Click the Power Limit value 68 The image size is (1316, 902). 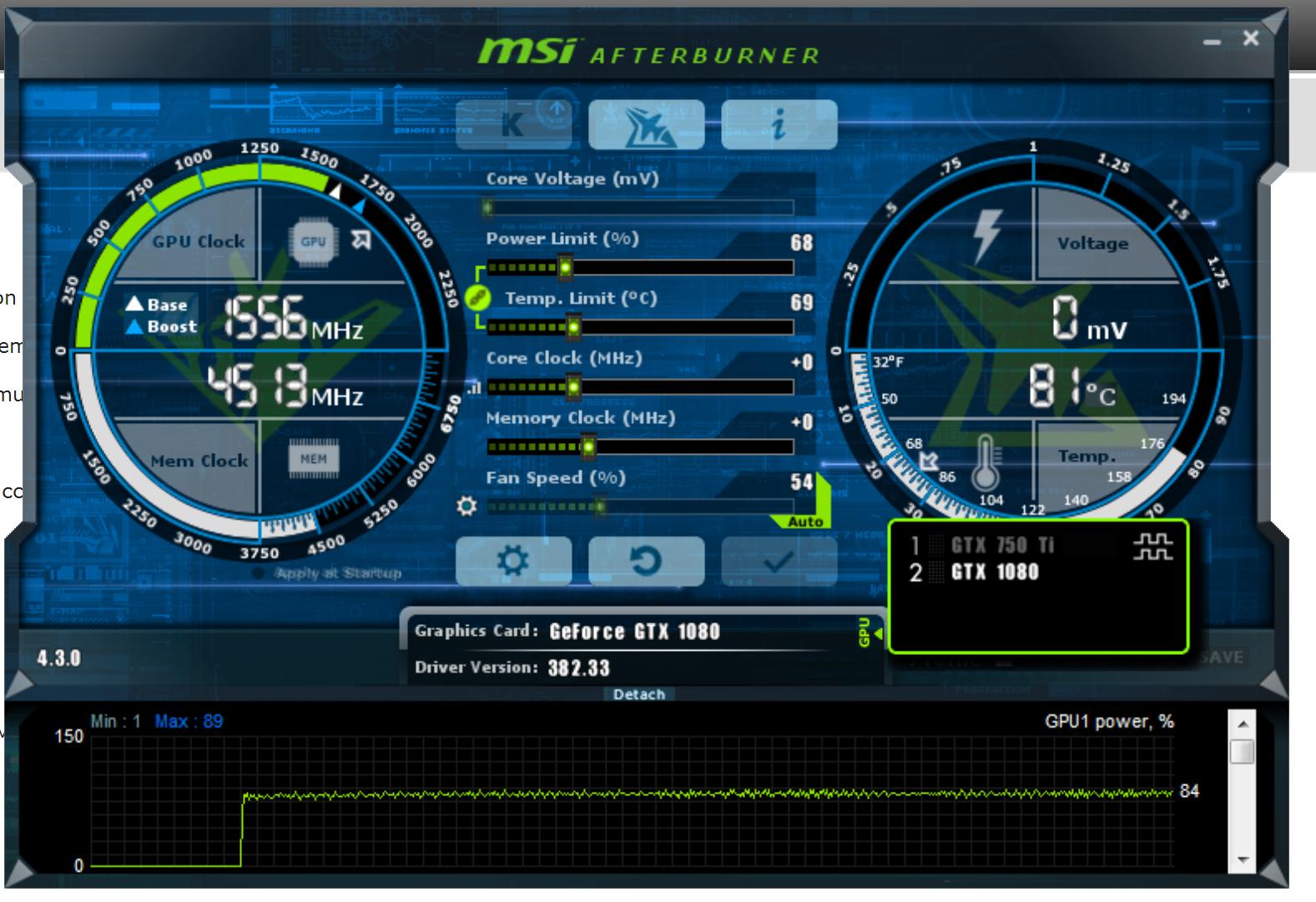pyautogui.click(x=801, y=243)
